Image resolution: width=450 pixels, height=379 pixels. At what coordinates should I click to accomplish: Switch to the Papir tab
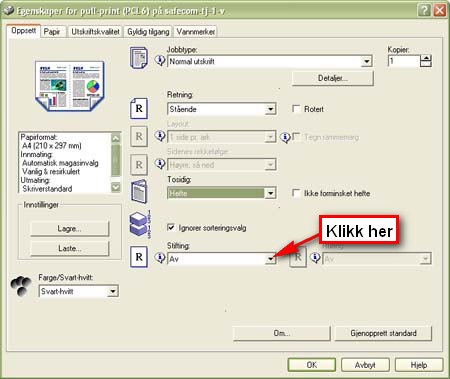coord(52,32)
